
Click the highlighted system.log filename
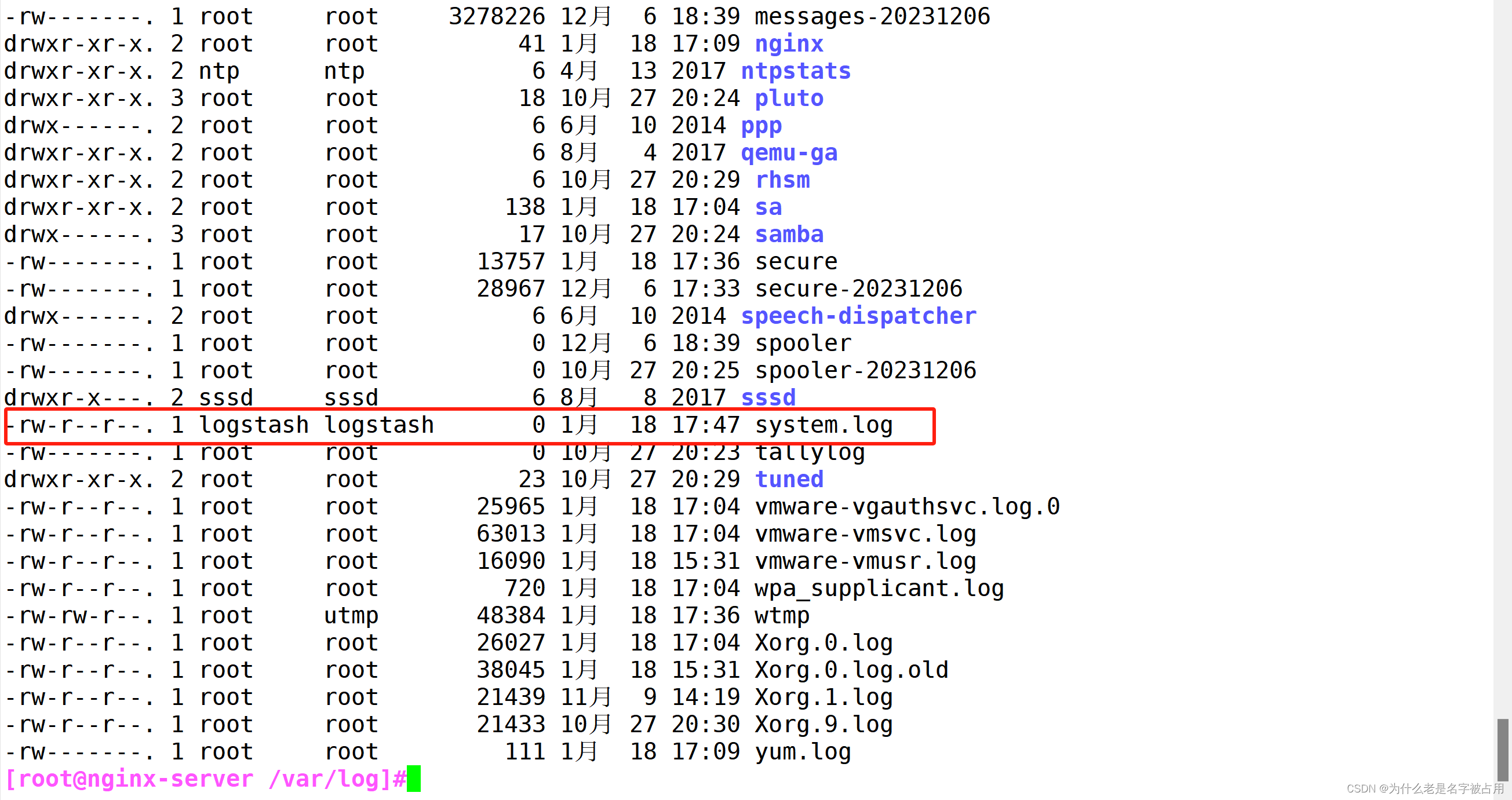[x=823, y=425]
